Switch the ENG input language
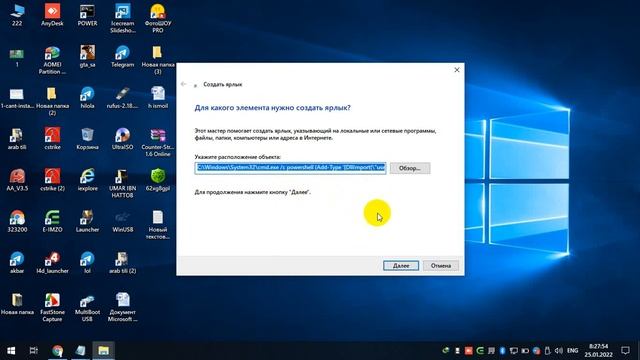The image size is (640, 360). [573, 351]
